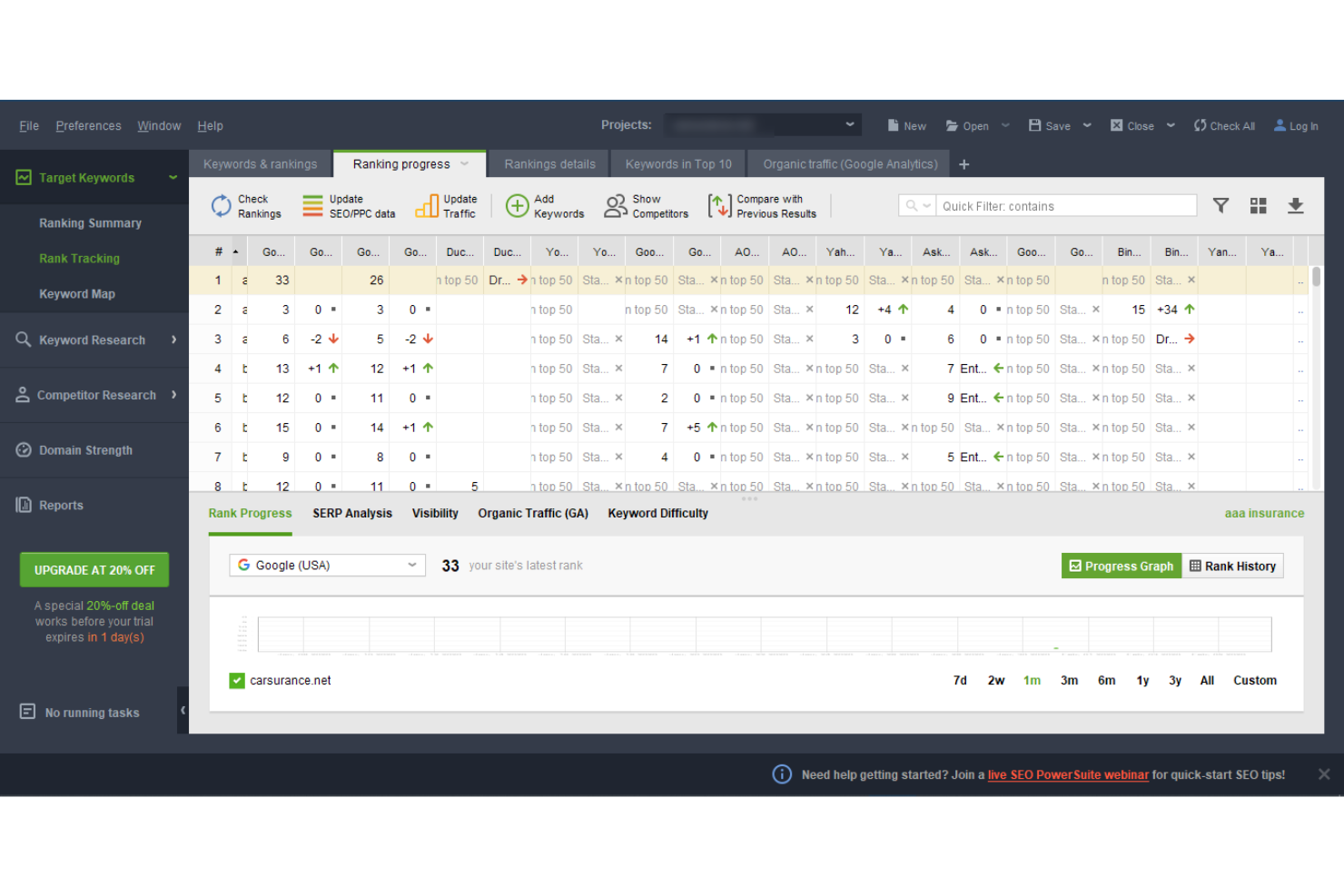Enable the Progress Graph view
This screenshot has width=1344, height=896.
tap(1121, 566)
